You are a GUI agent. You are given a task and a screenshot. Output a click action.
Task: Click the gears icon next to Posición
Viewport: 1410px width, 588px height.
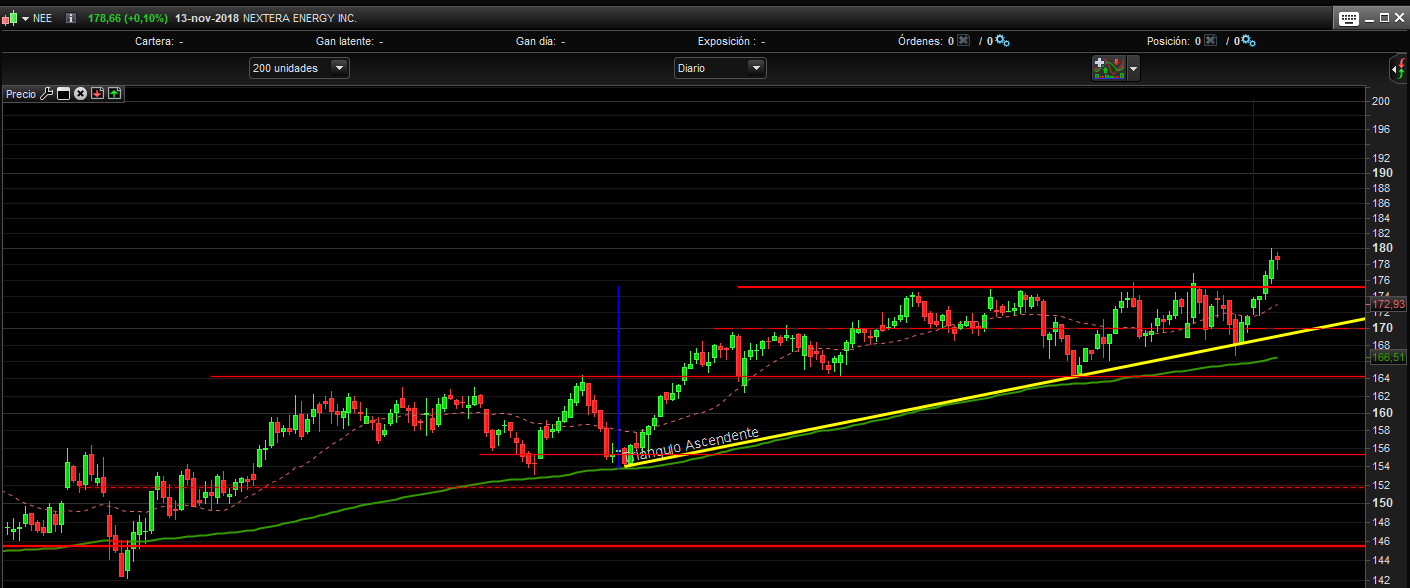1248,41
